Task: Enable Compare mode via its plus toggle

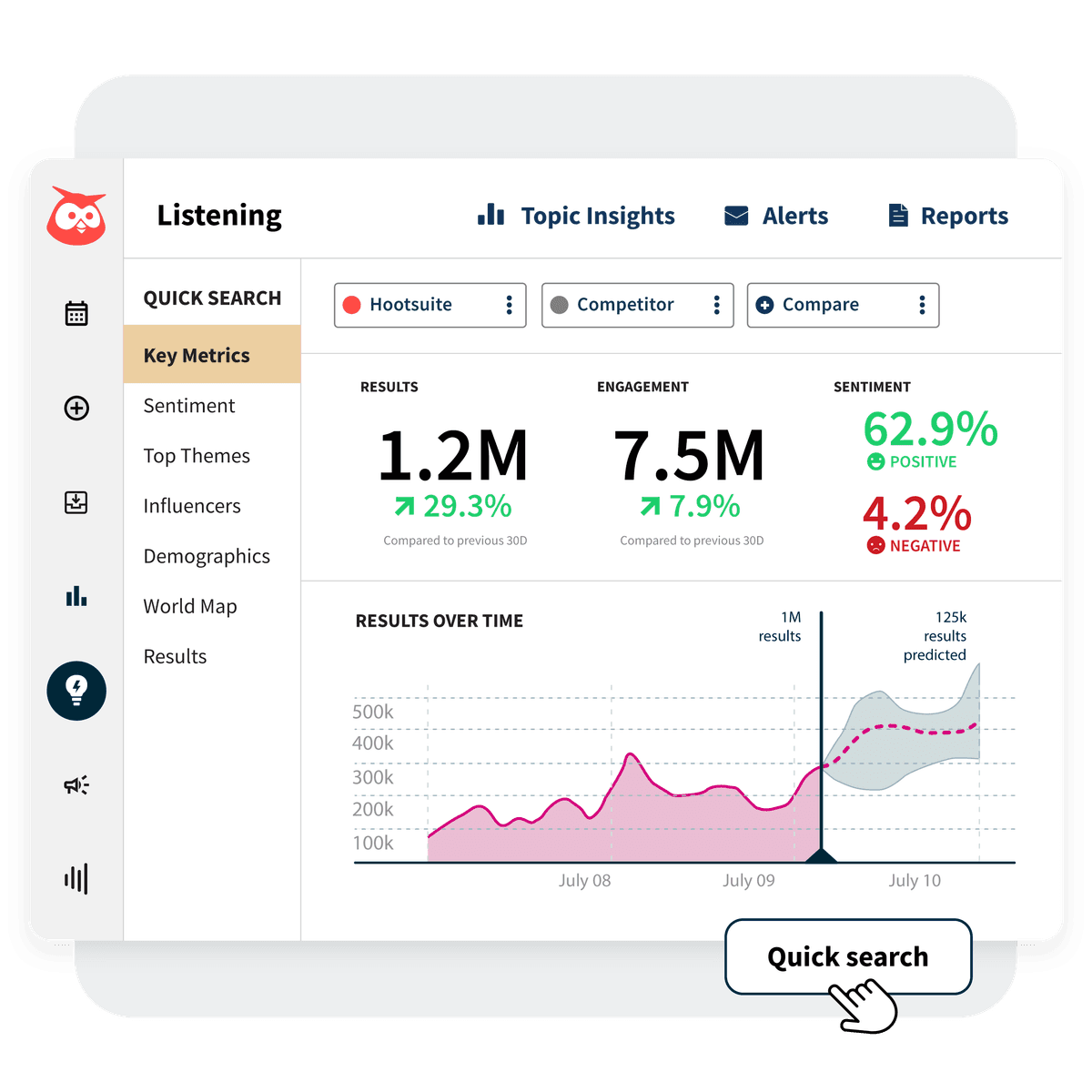Action: 765,305
